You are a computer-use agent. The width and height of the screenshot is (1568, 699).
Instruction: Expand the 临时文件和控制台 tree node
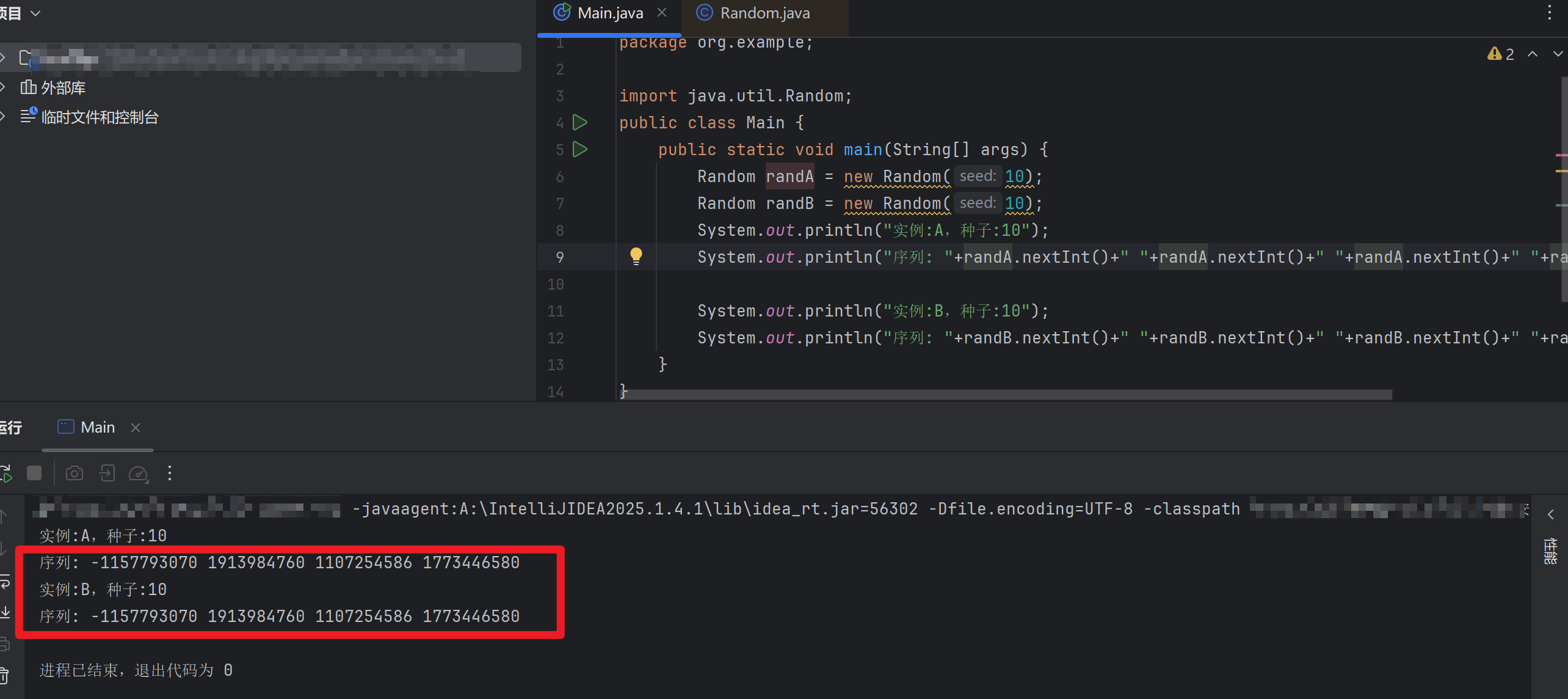tap(4, 116)
